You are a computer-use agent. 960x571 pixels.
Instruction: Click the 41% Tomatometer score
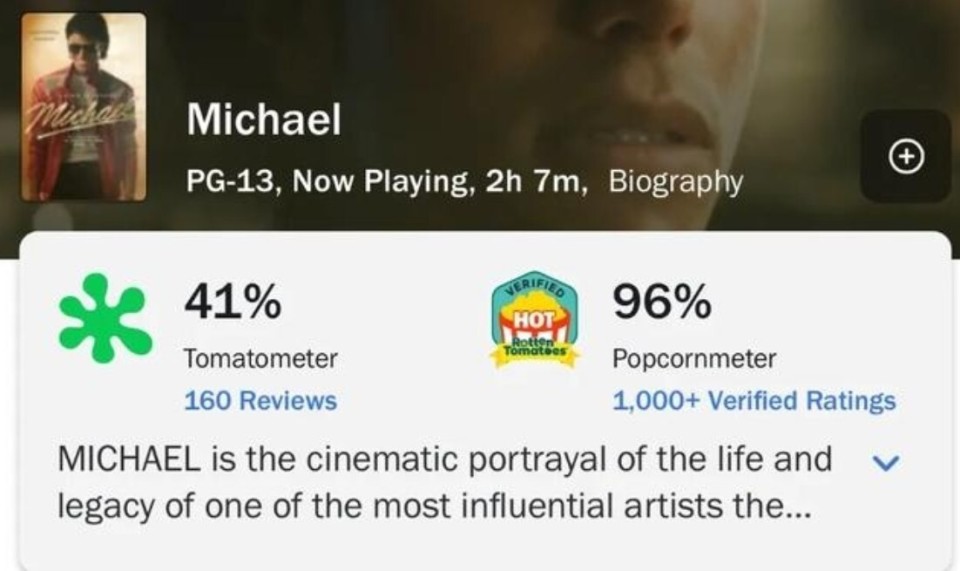coord(232,301)
